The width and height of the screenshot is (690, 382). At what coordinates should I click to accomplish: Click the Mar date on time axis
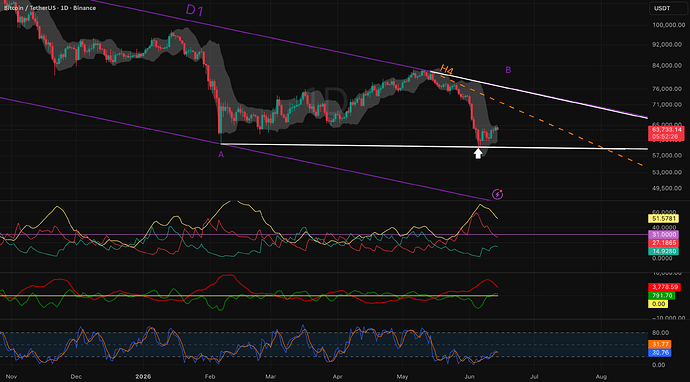272,377
